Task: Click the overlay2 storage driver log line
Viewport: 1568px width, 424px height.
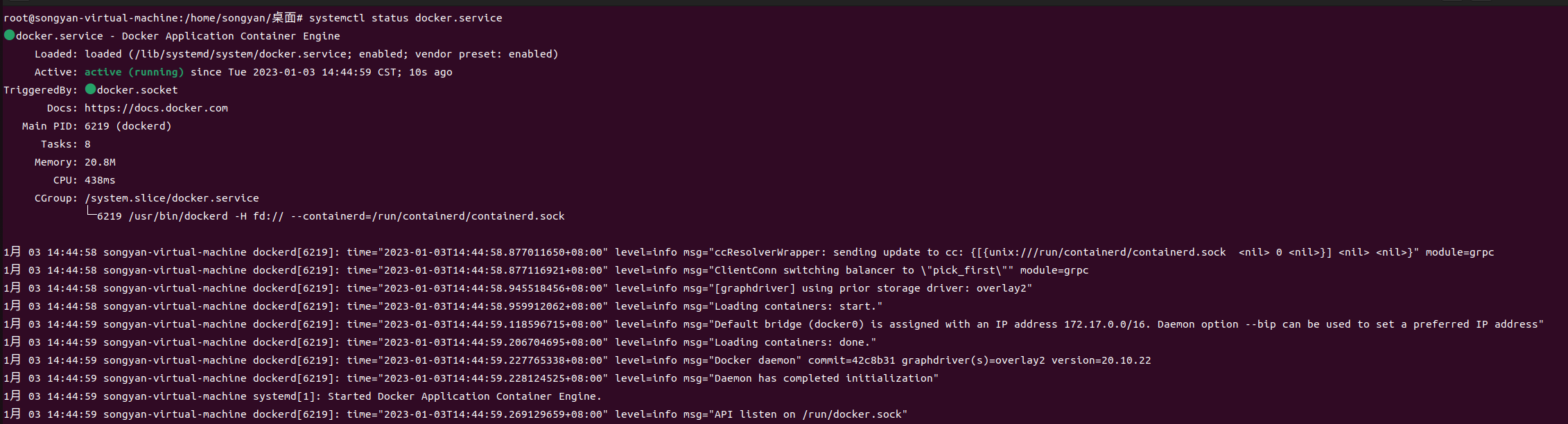Action: point(518,288)
